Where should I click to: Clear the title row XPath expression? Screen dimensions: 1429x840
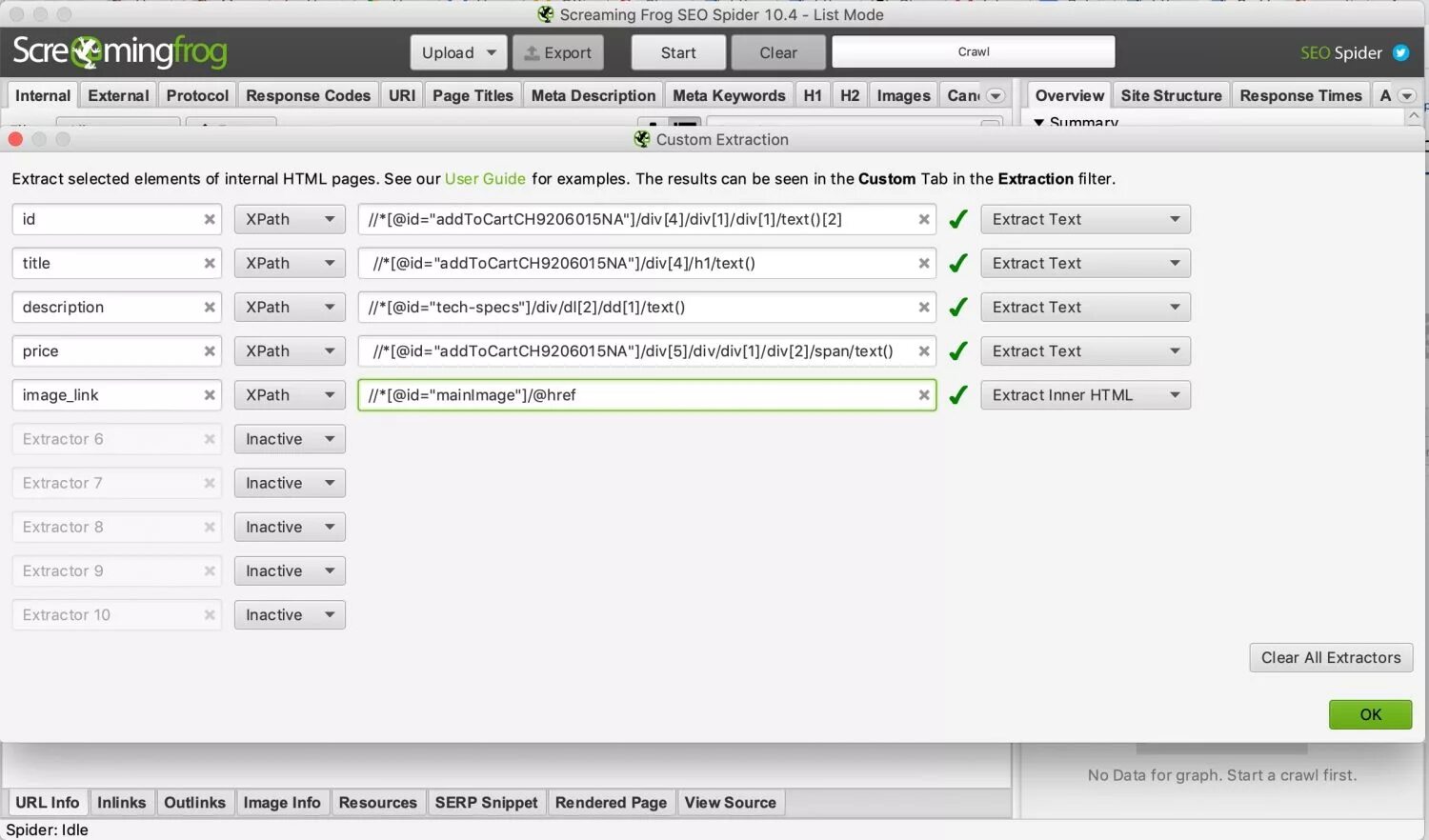(x=924, y=263)
